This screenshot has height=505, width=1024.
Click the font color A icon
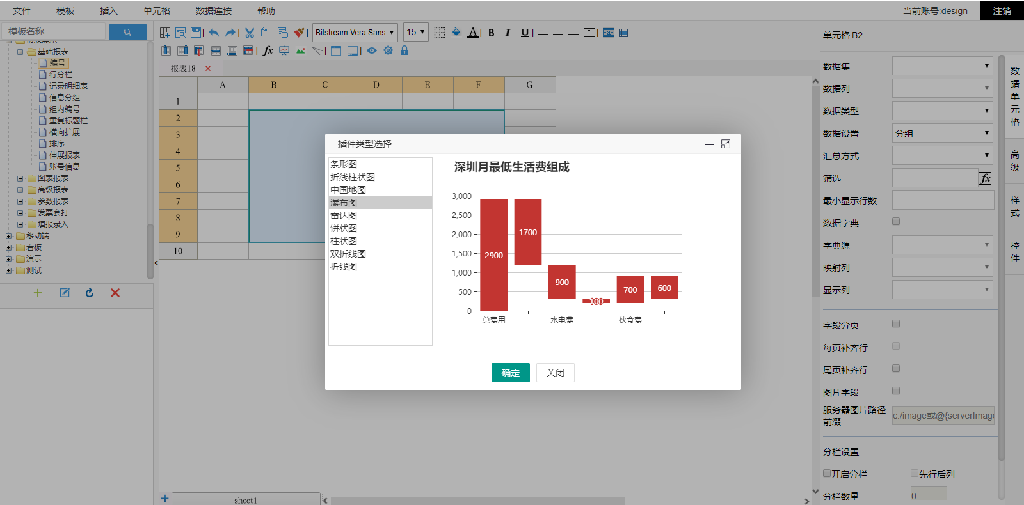(x=473, y=32)
